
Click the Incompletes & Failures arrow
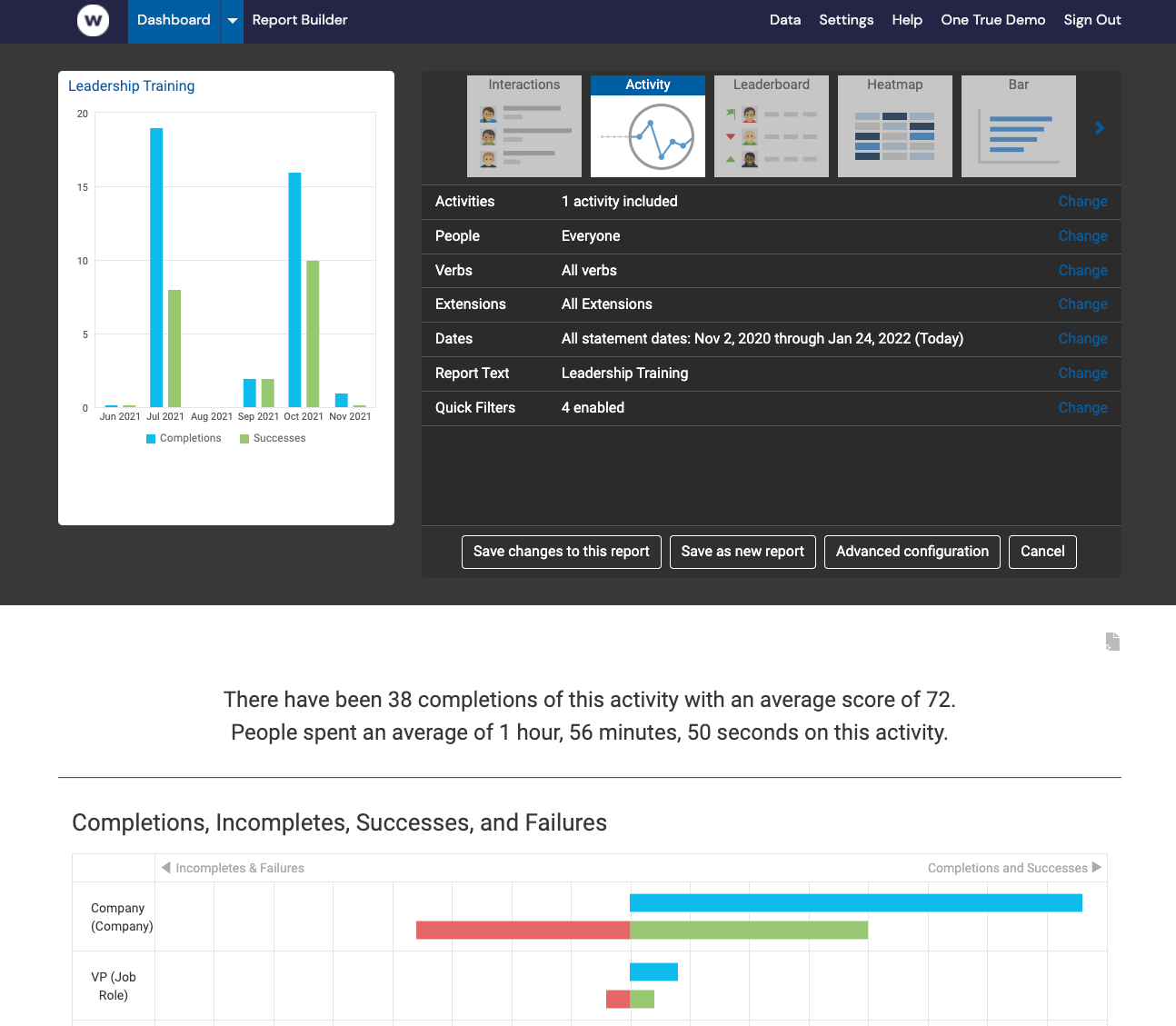click(x=165, y=868)
